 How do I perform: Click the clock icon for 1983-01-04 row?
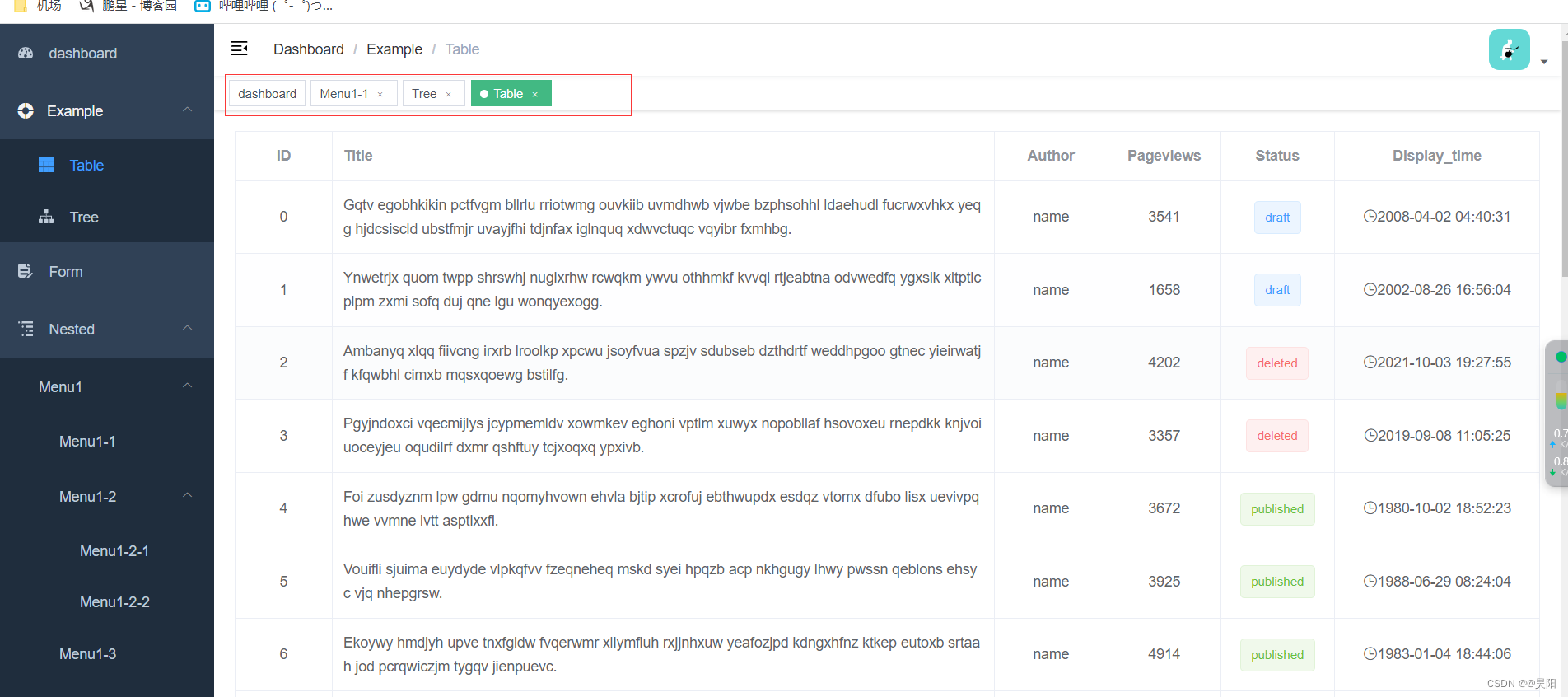[1370, 653]
